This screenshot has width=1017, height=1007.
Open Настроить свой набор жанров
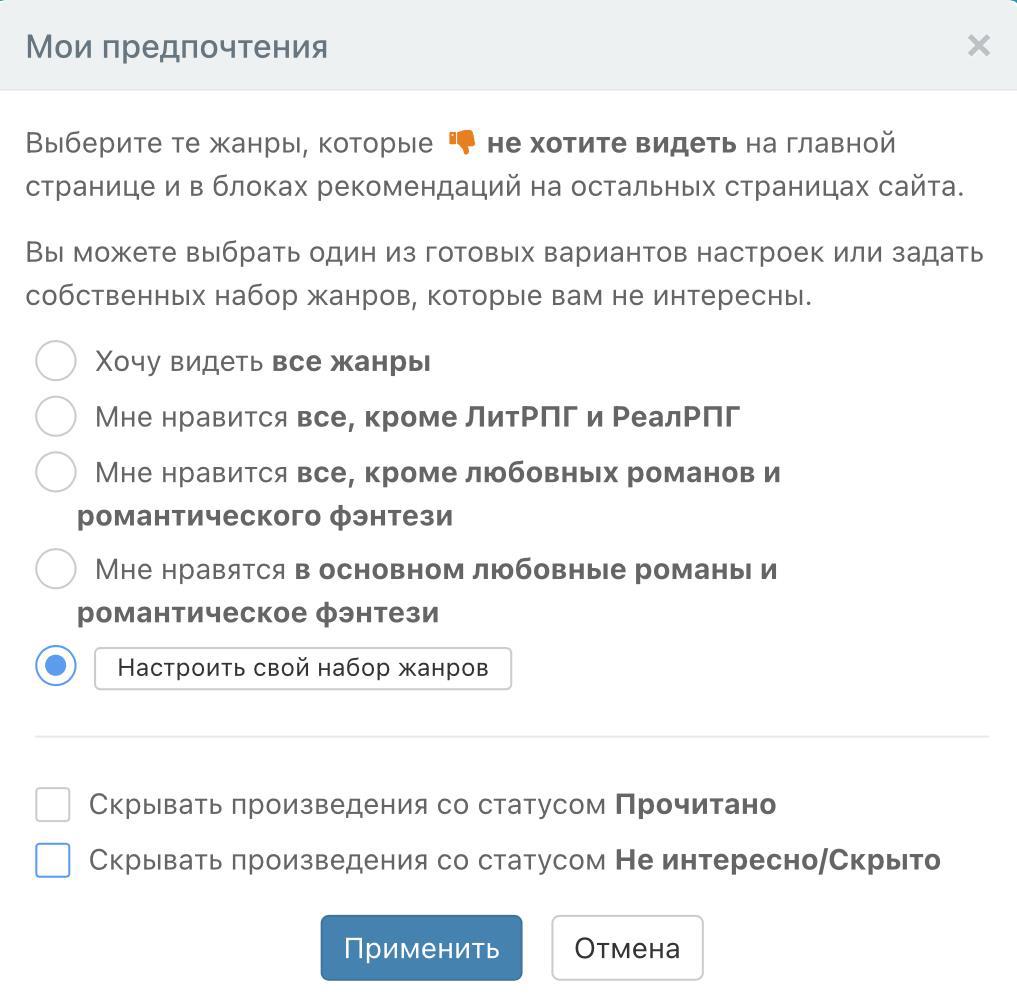click(303, 668)
